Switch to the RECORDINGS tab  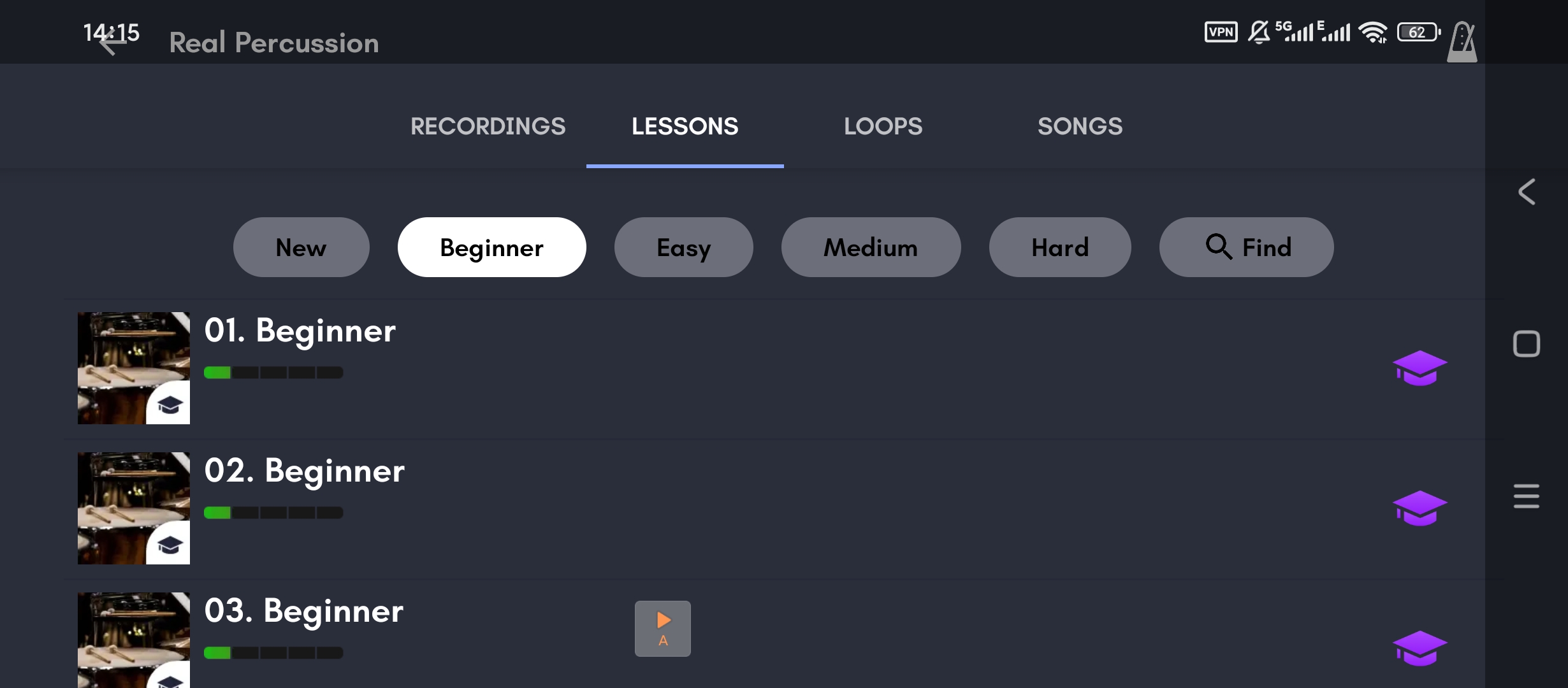tap(488, 126)
